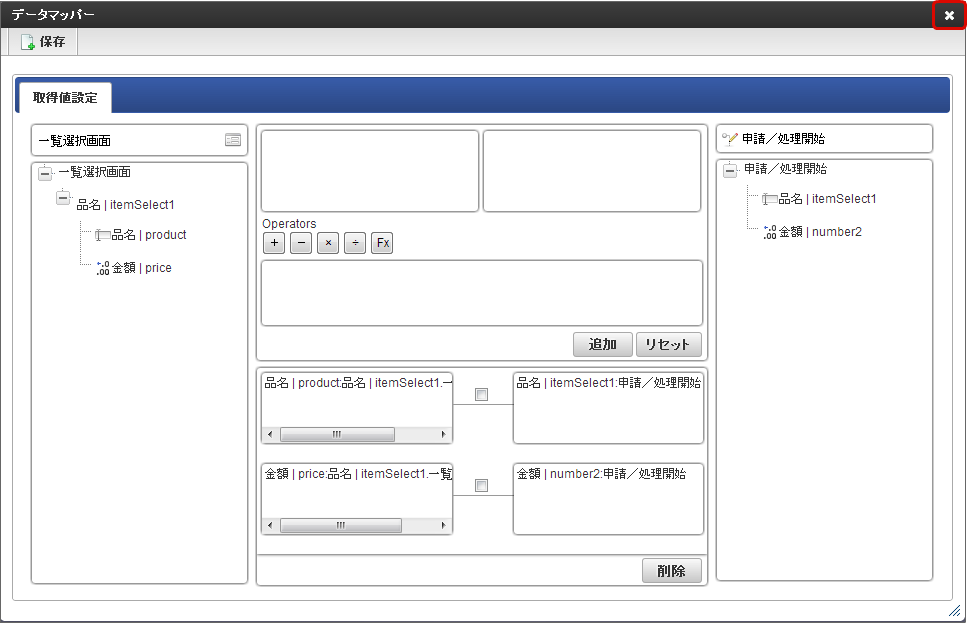Click left scroll arrow in price mapping box
The width and height of the screenshot is (967, 623).
(270, 526)
